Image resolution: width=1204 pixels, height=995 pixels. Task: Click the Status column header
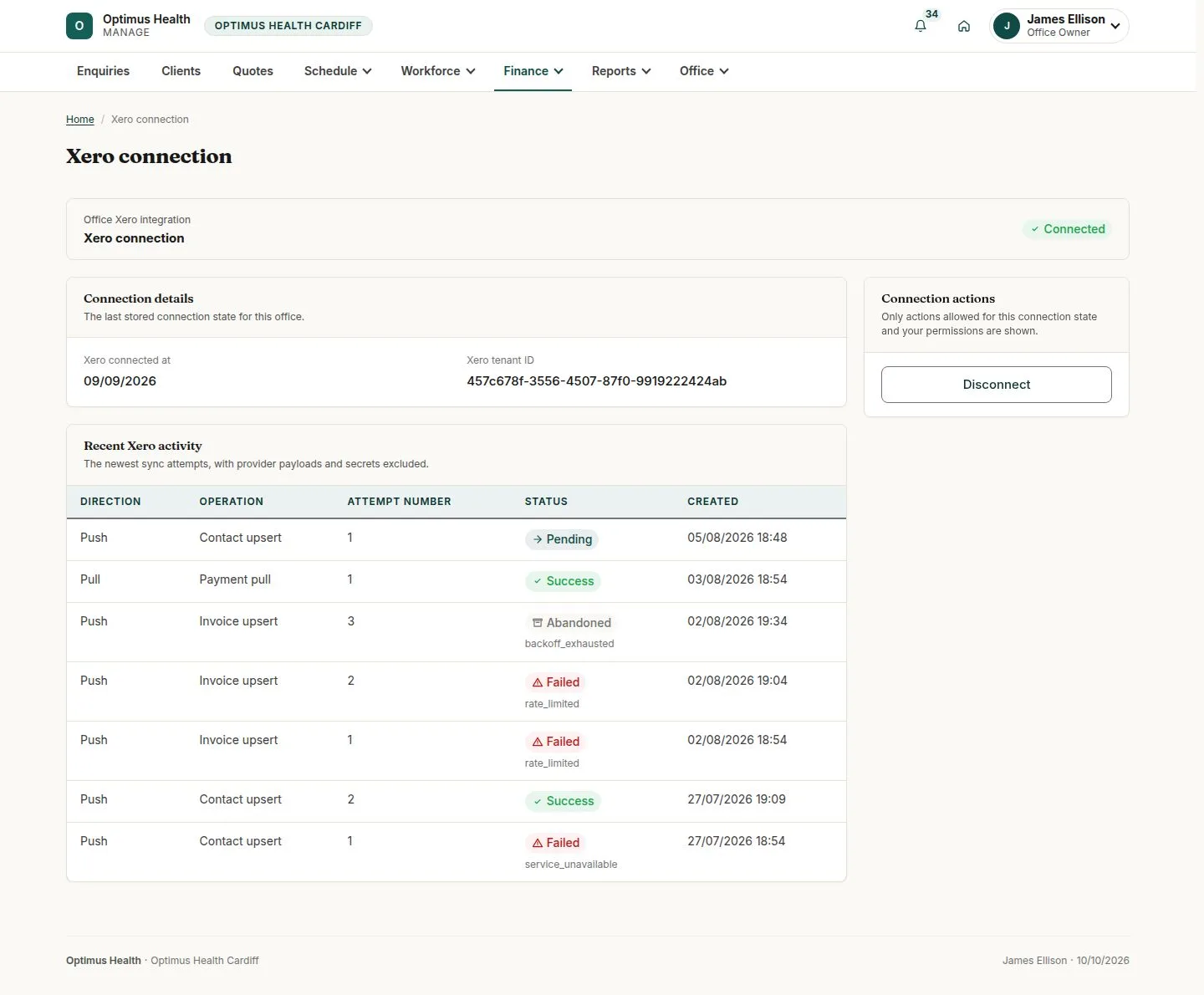click(546, 502)
